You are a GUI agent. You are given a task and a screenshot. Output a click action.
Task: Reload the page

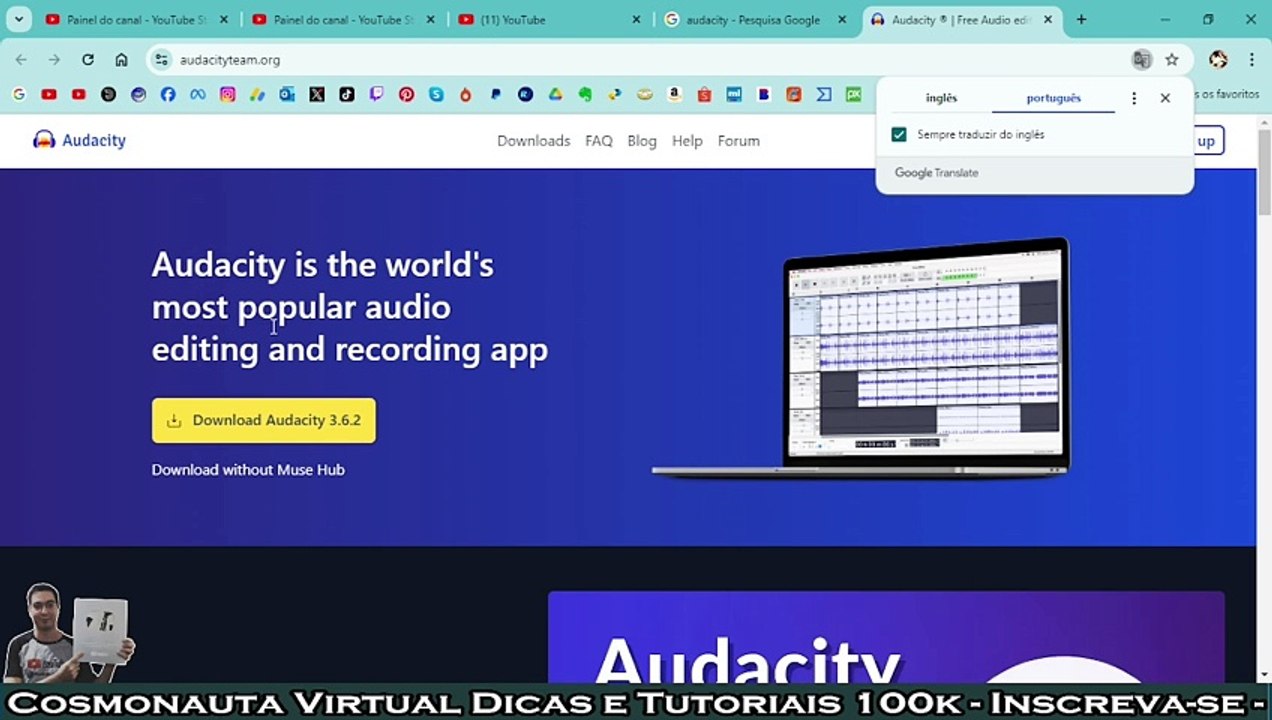(88, 60)
